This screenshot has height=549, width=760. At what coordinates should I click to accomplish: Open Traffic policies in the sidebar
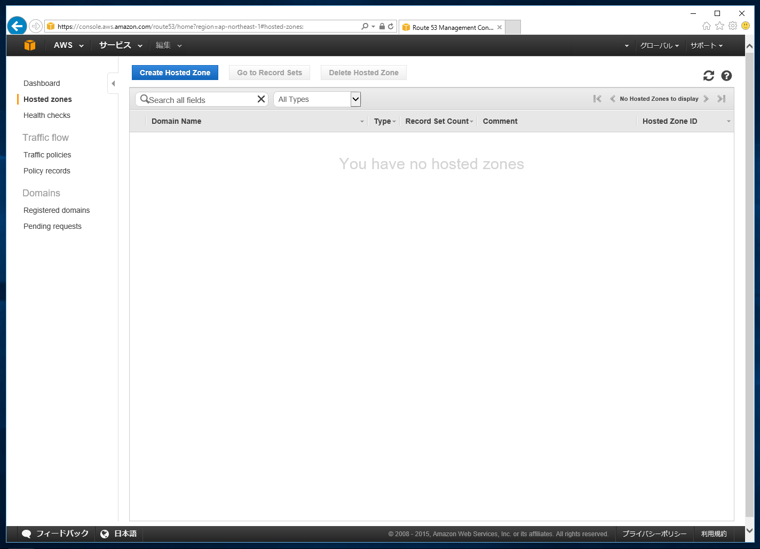point(47,155)
